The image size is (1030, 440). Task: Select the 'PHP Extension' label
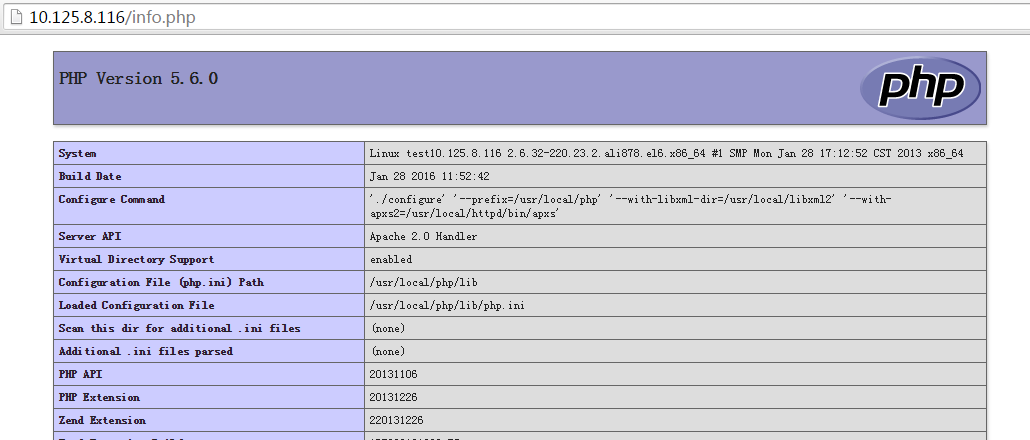99,397
